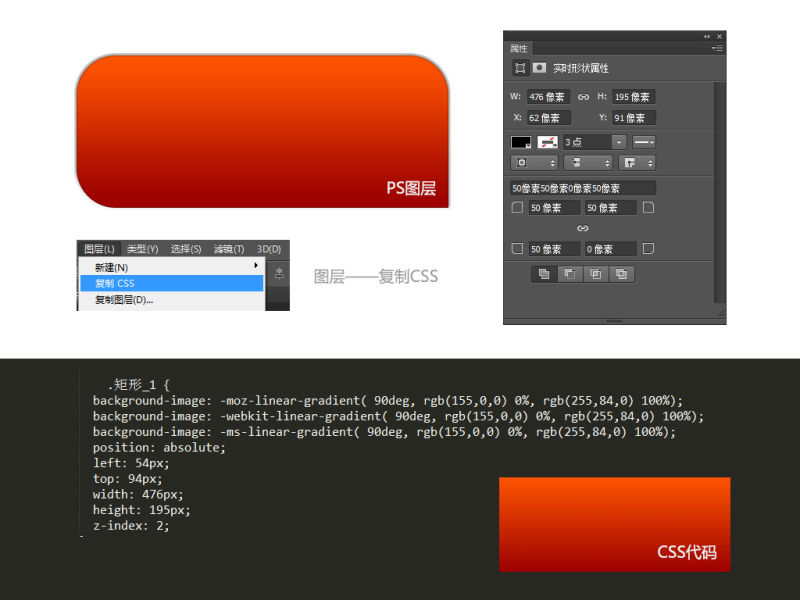The height and width of the screenshot is (600, 800).
Task: Click the X field showing 62 像素
Action: tap(548, 118)
